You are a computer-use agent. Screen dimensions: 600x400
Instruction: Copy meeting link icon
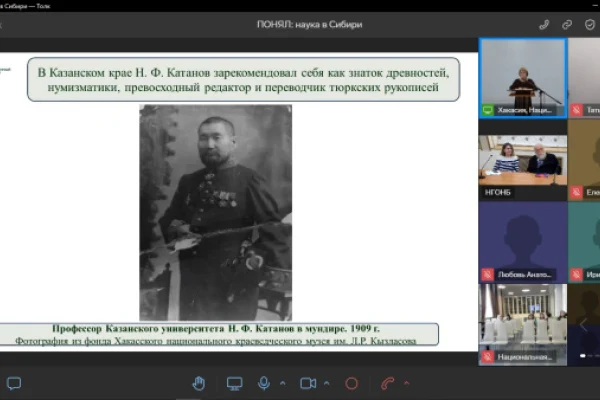pos(567,25)
